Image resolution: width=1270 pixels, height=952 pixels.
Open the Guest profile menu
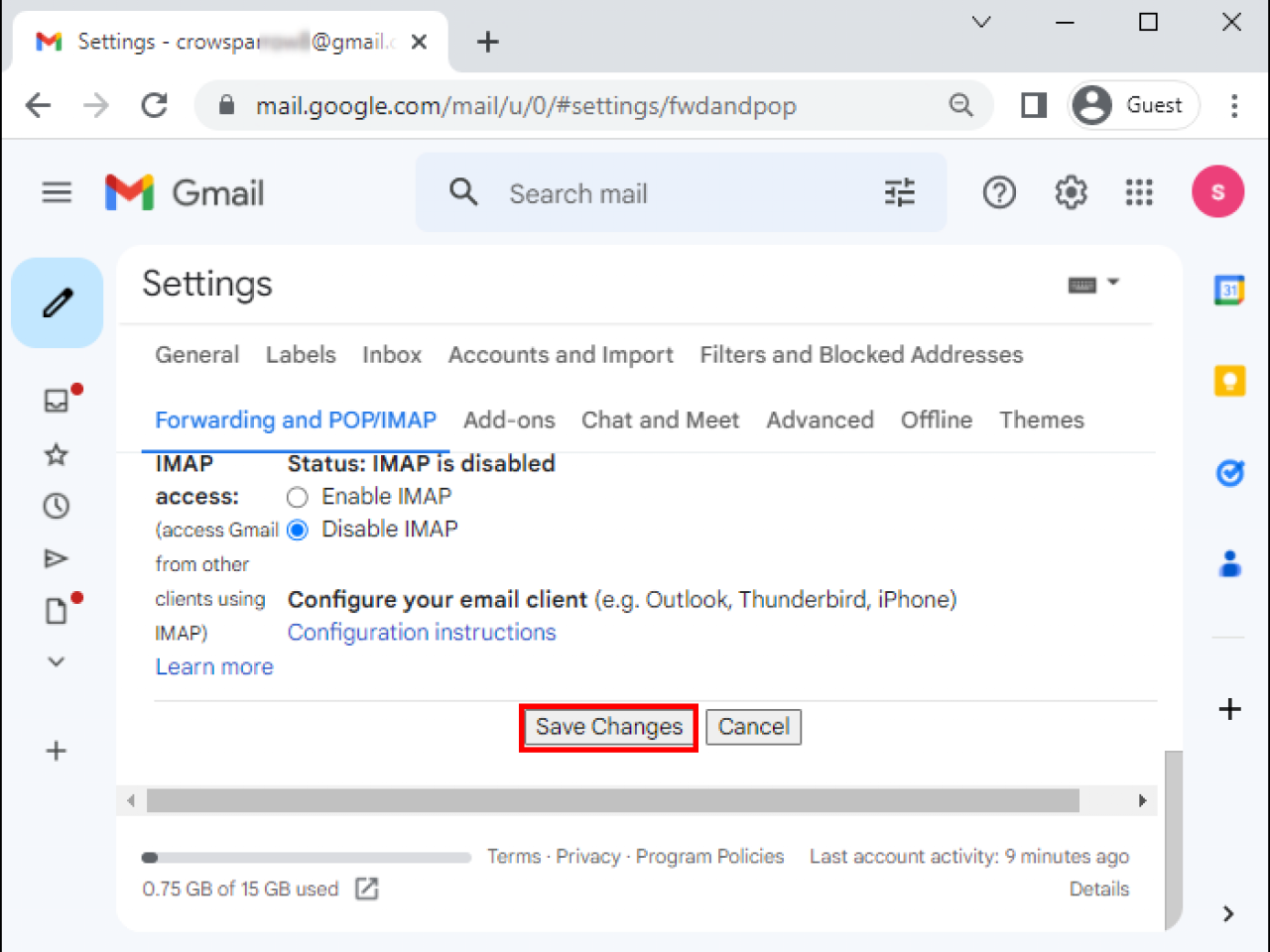pyautogui.click(x=1134, y=105)
